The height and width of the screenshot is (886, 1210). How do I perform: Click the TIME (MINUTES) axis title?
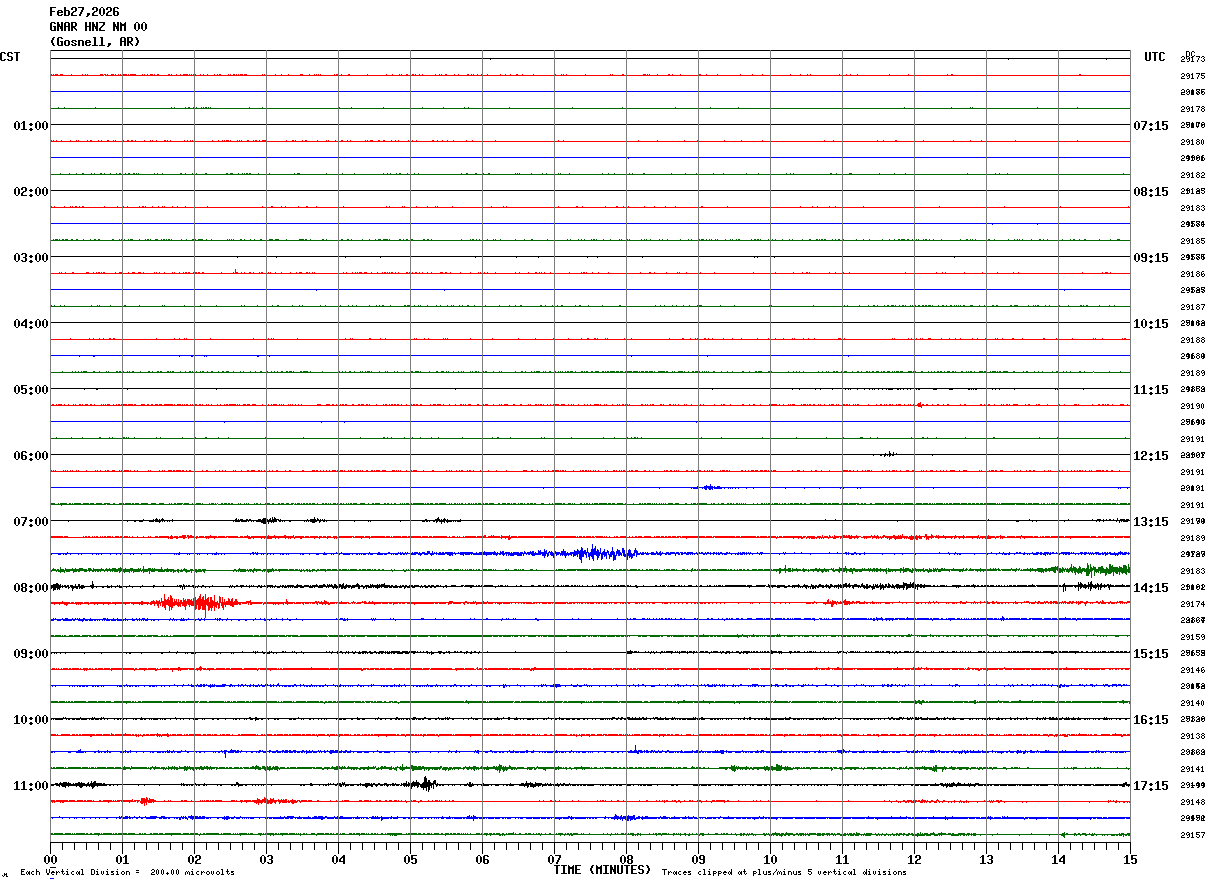(x=602, y=870)
